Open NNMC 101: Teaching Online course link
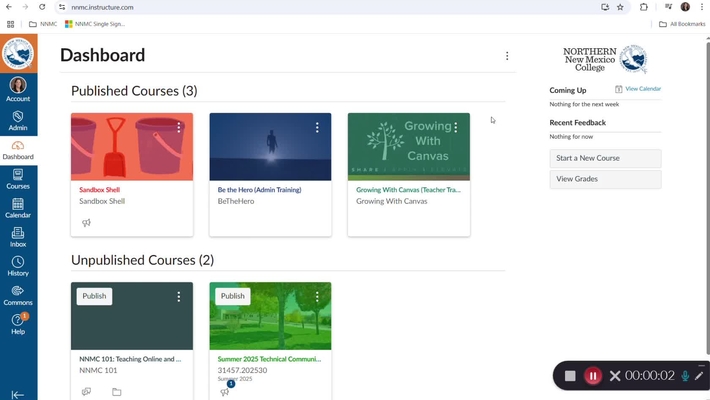Image resolution: width=710 pixels, height=400 pixels. pos(130,359)
